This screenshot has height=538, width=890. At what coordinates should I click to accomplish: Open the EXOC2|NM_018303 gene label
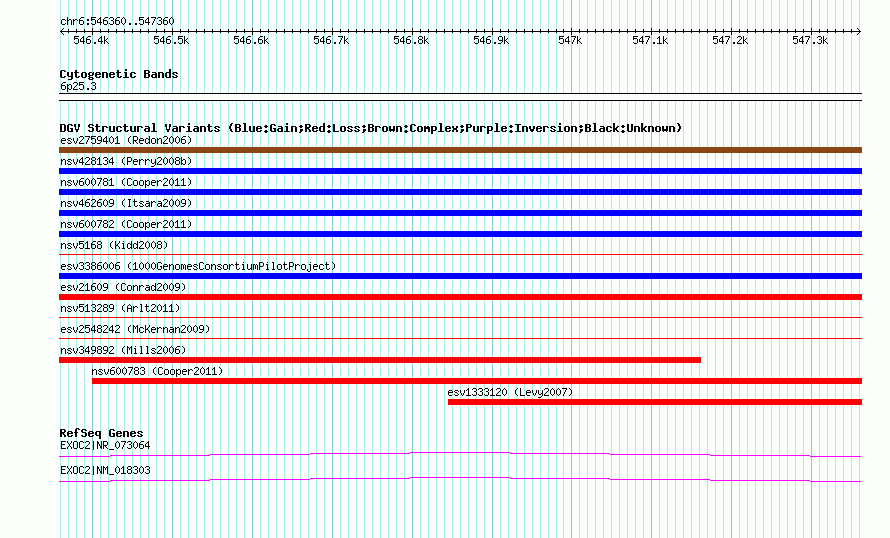point(105,470)
